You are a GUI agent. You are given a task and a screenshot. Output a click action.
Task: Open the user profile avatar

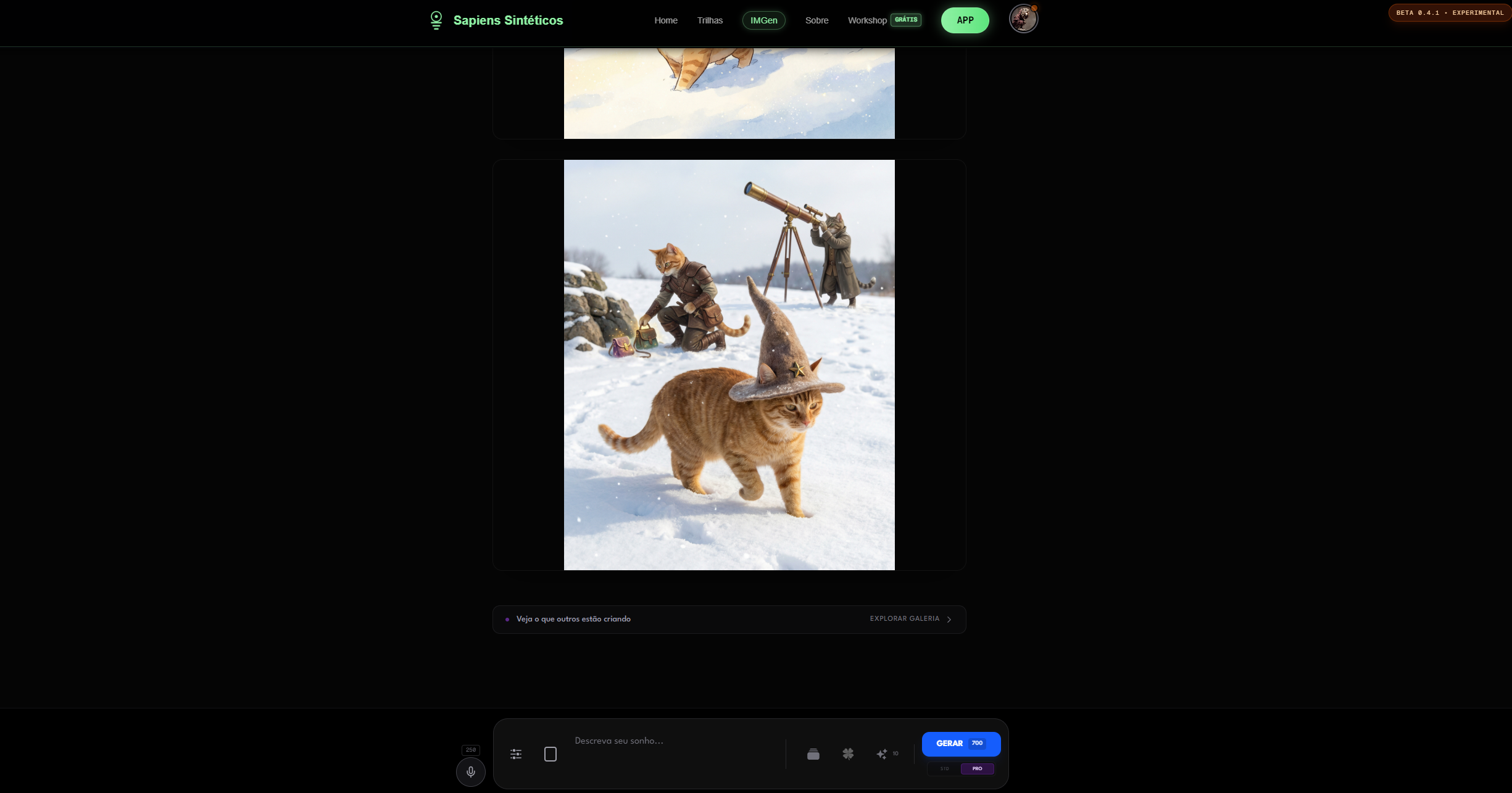pyautogui.click(x=1023, y=19)
